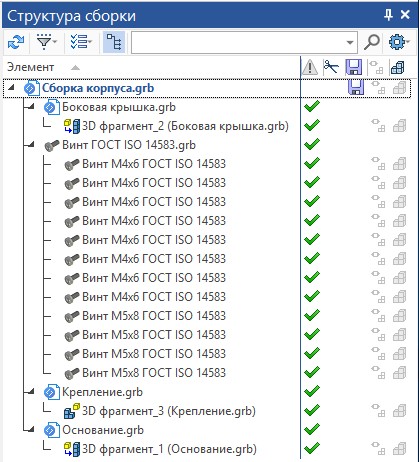
Task: Pin the Структура сборки panel
Action: [x=389, y=15]
